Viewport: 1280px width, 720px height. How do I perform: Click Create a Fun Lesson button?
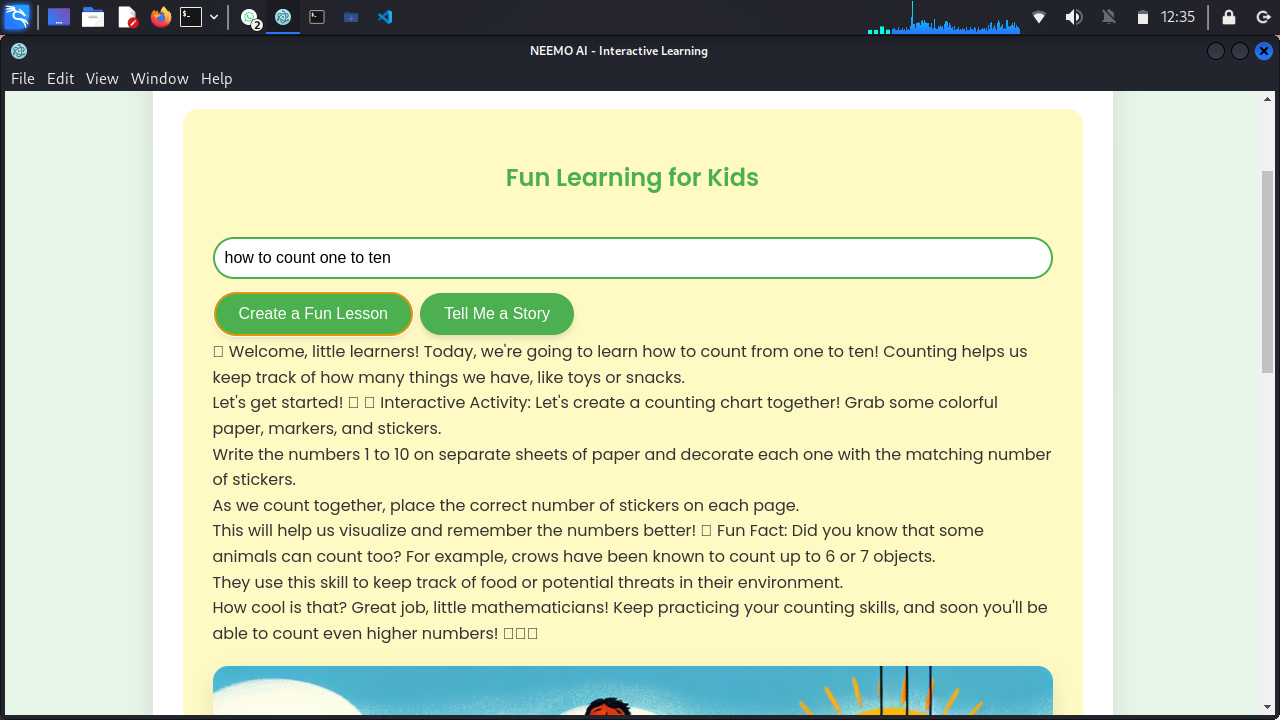313,314
